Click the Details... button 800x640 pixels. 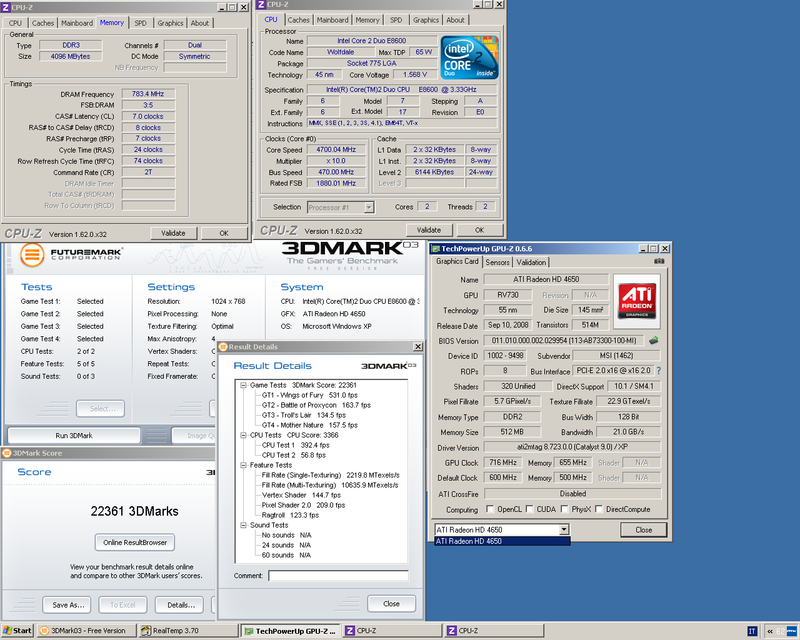(179, 605)
